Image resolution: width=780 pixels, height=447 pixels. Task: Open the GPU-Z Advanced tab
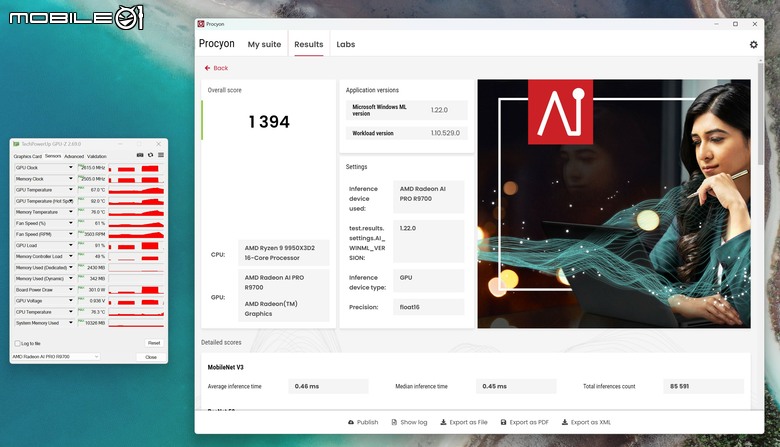pyautogui.click(x=74, y=156)
